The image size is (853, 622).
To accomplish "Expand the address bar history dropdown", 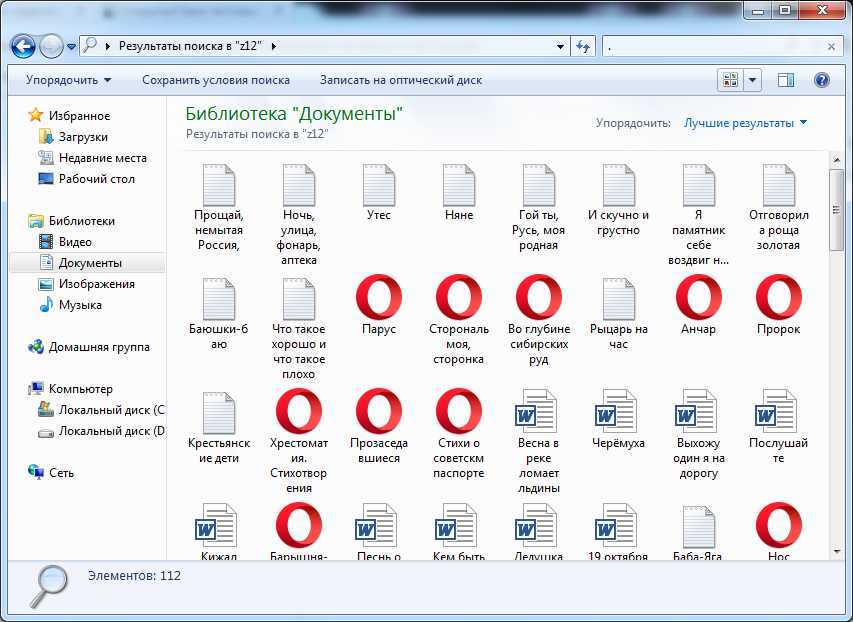I will click(560, 47).
